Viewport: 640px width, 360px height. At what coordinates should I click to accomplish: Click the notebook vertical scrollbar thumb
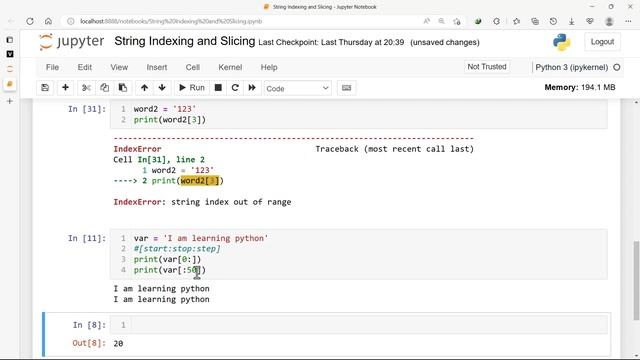636,281
